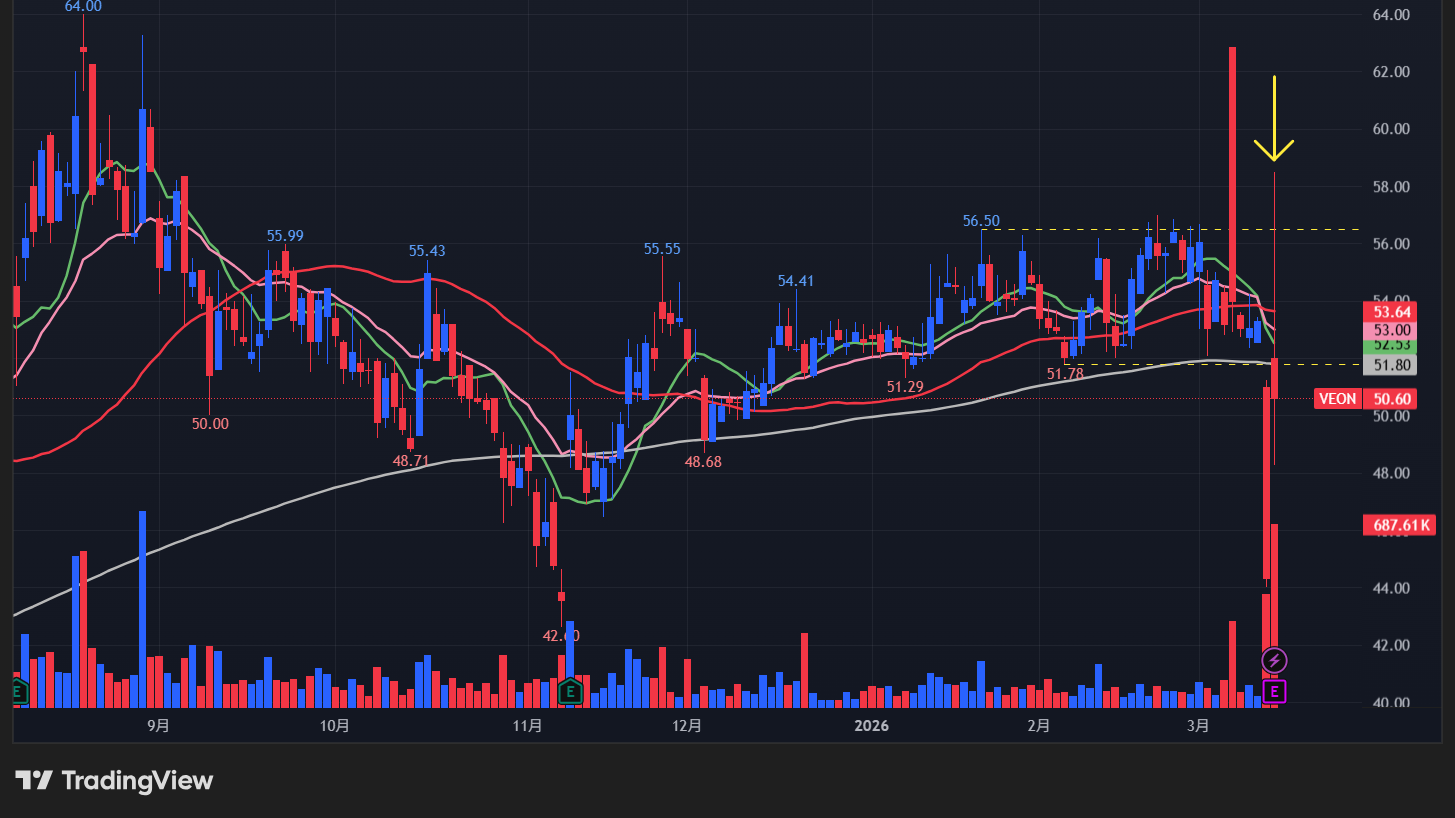The height and width of the screenshot is (818, 1455).
Task: Select the red VEON symbol flag on the price axis
Action: click(1338, 398)
